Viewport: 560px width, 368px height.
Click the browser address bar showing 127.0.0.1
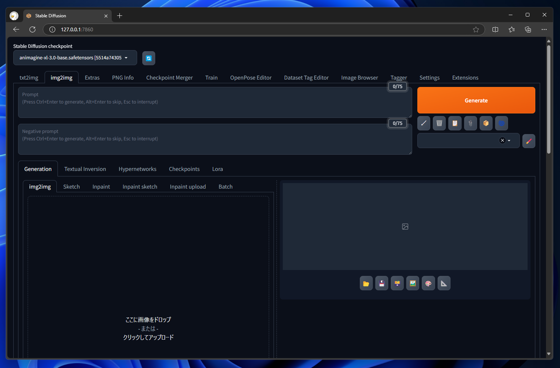[x=264, y=29]
